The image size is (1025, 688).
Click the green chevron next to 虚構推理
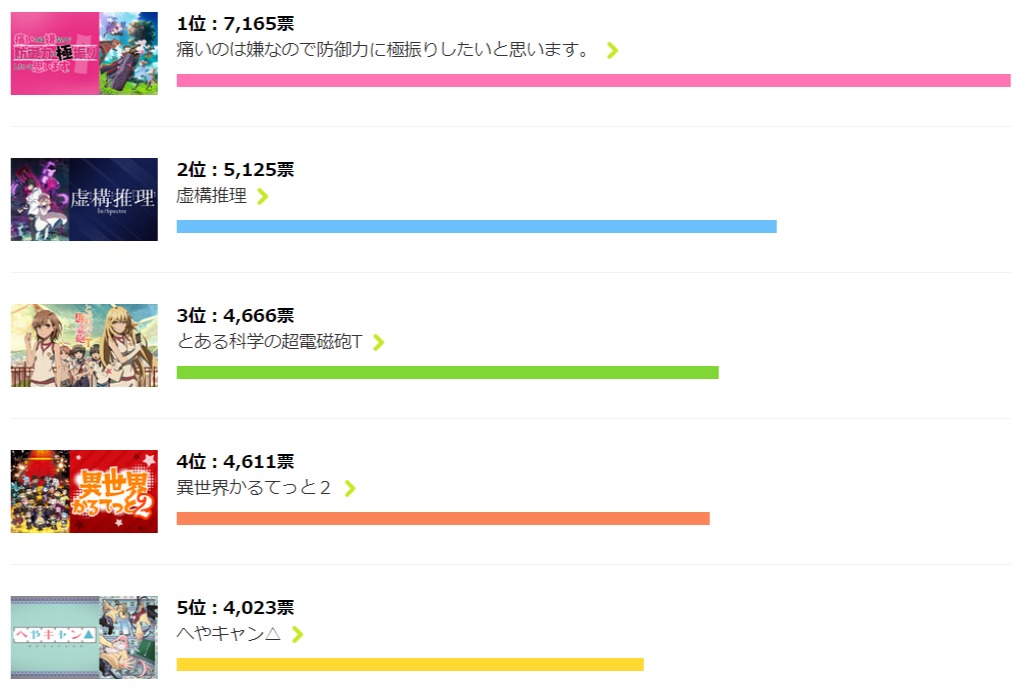coord(263,196)
